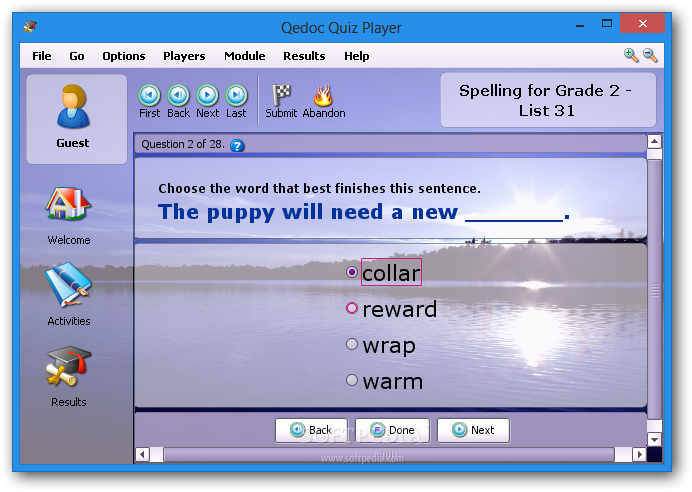The image size is (692, 492).
Task: Open the Go menu
Action: (x=77, y=56)
